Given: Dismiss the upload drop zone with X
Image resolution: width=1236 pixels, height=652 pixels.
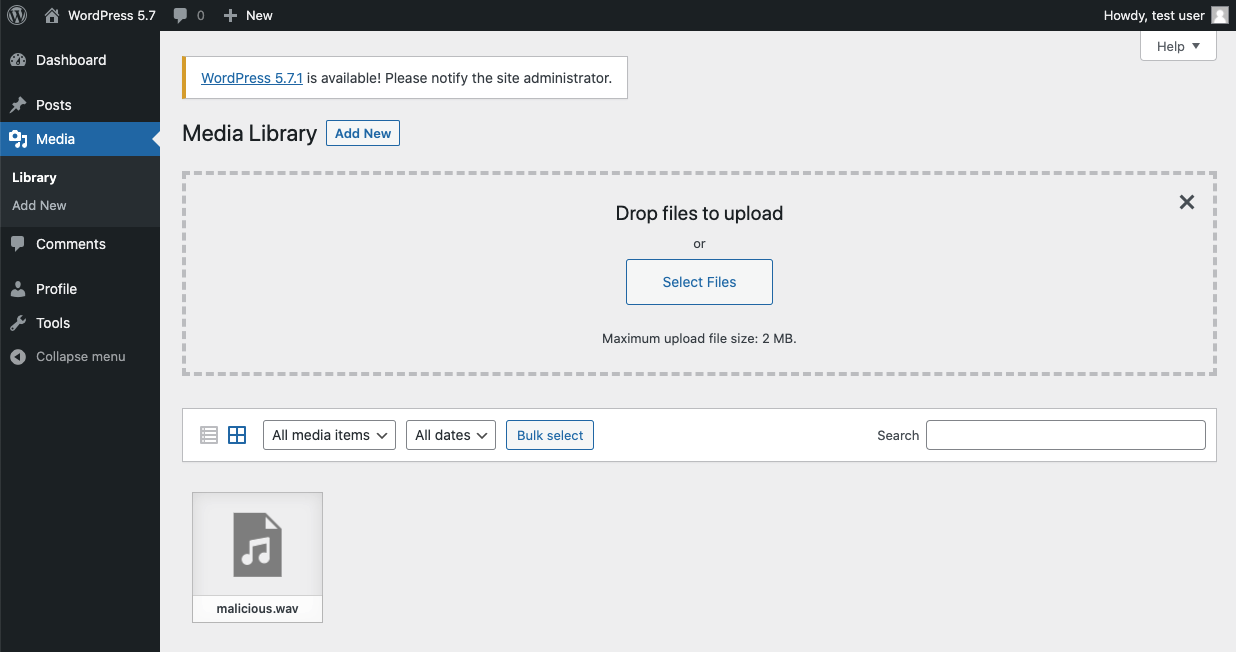Looking at the screenshot, I should 1187,202.
